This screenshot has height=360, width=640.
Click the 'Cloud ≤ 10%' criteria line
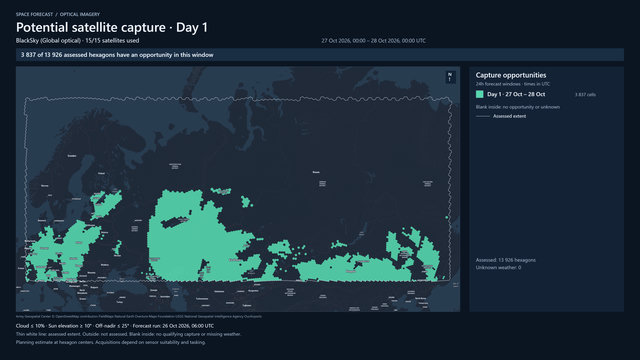[115, 326]
